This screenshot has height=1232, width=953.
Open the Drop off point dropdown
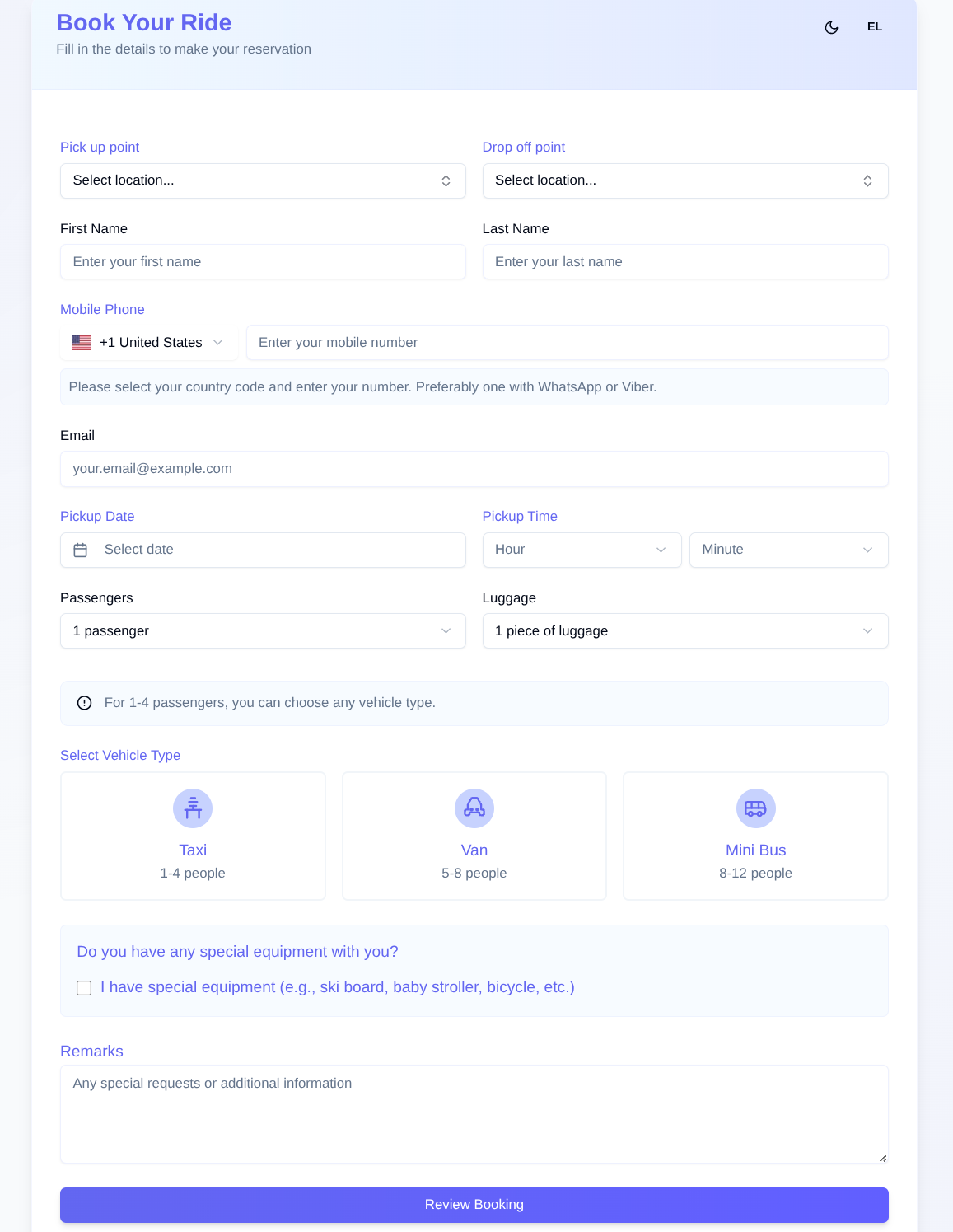[684, 180]
